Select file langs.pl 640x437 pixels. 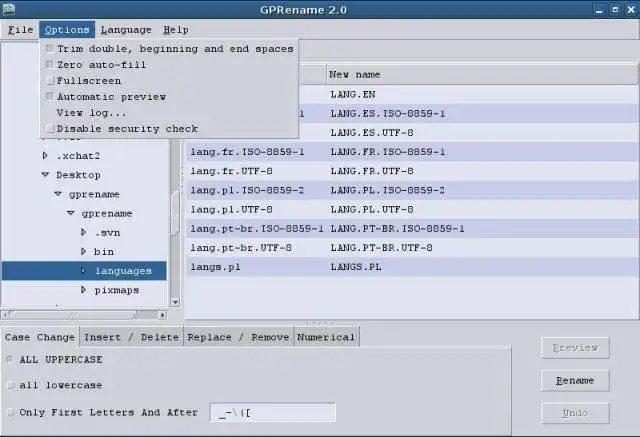click(x=215, y=267)
